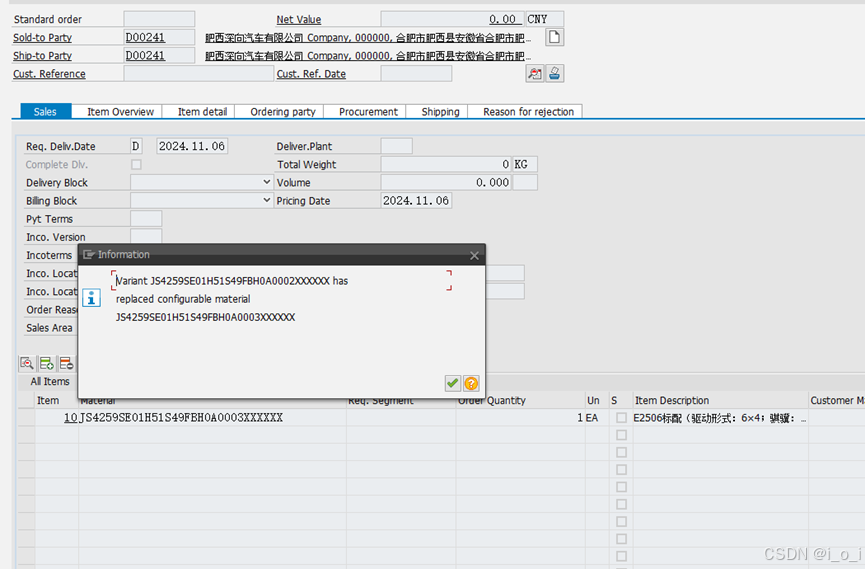Click the Pricing Date field 2024.11.06
The image size is (865, 569).
click(417, 200)
